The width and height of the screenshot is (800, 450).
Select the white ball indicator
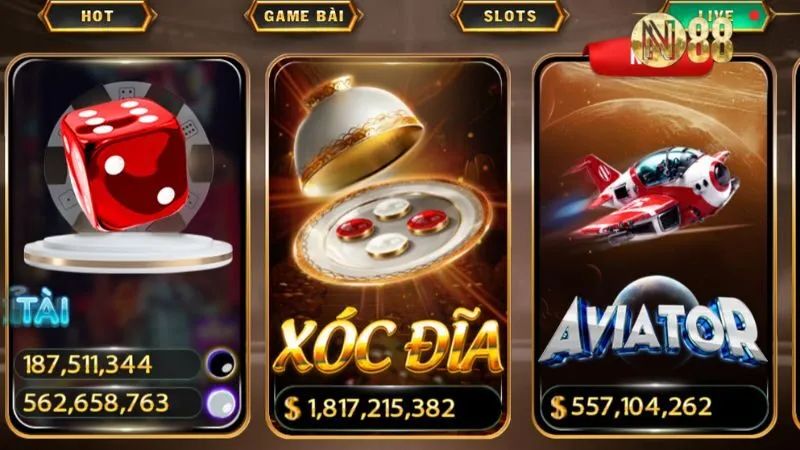(x=221, y=403)
